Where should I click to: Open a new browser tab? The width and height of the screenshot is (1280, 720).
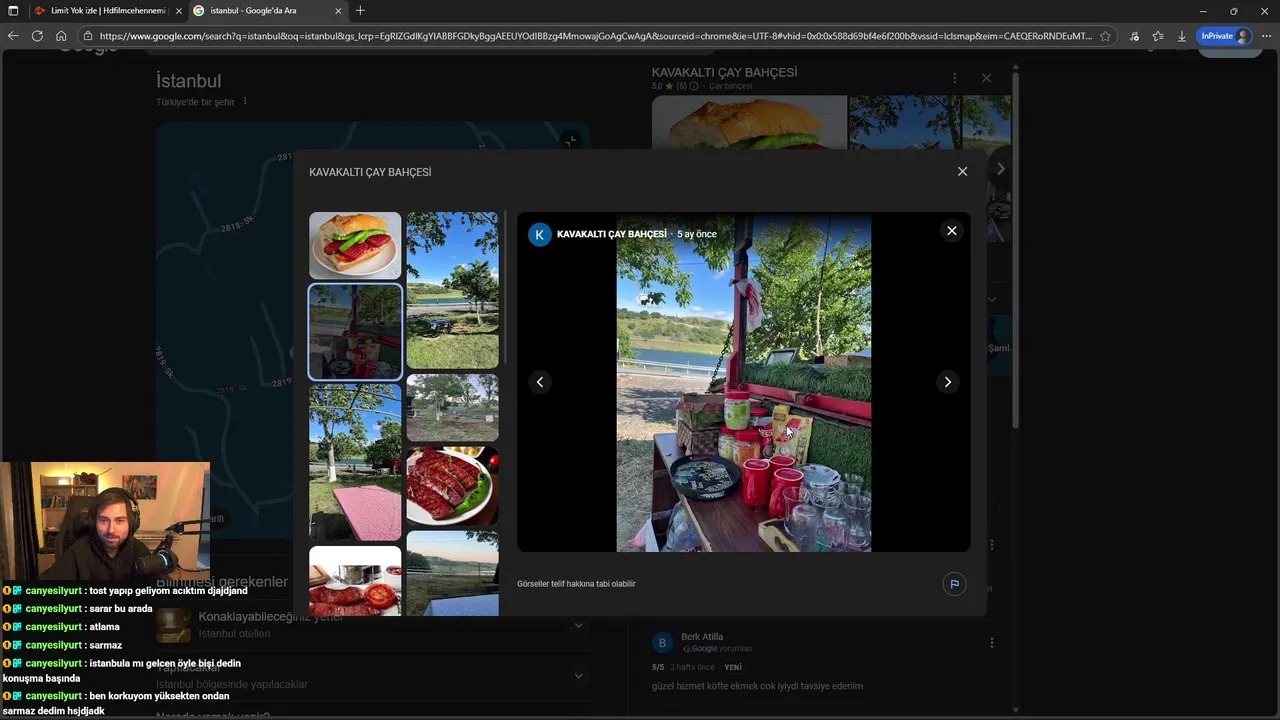click(x=360, y=11)
